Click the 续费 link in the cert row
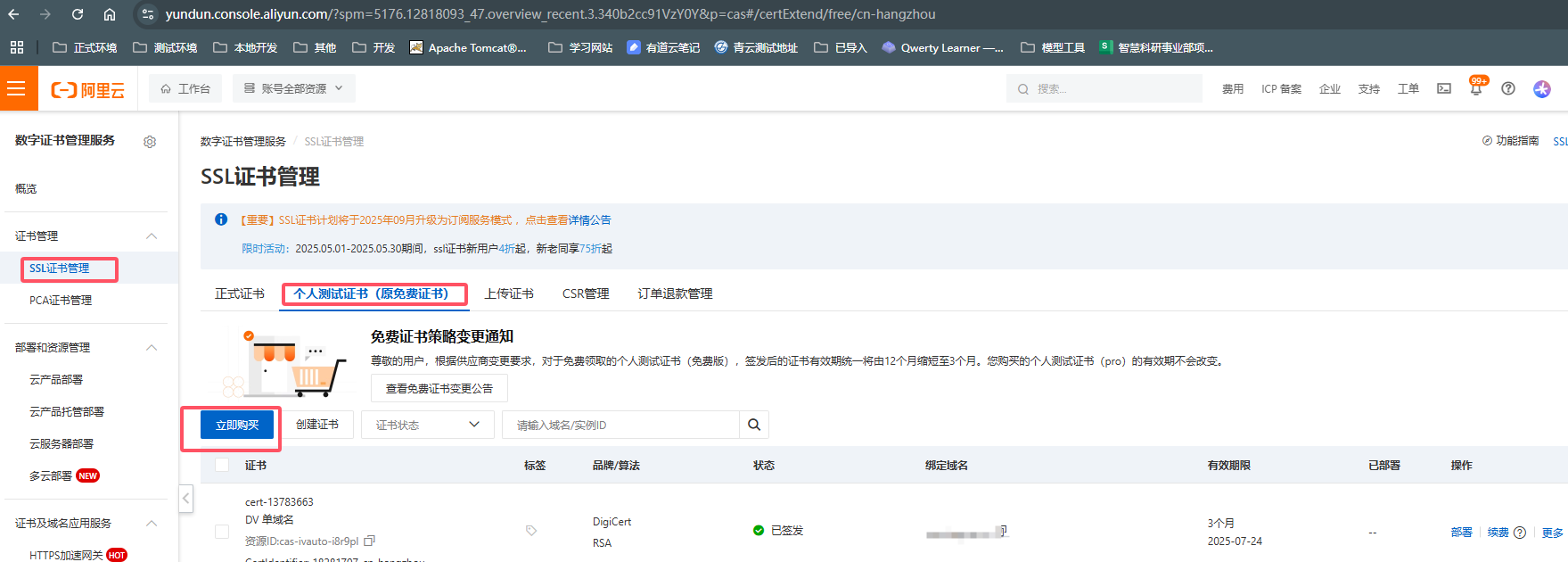Viewport: 1568px width, 562px height. pyautogui.click(x=1498, y=533)
